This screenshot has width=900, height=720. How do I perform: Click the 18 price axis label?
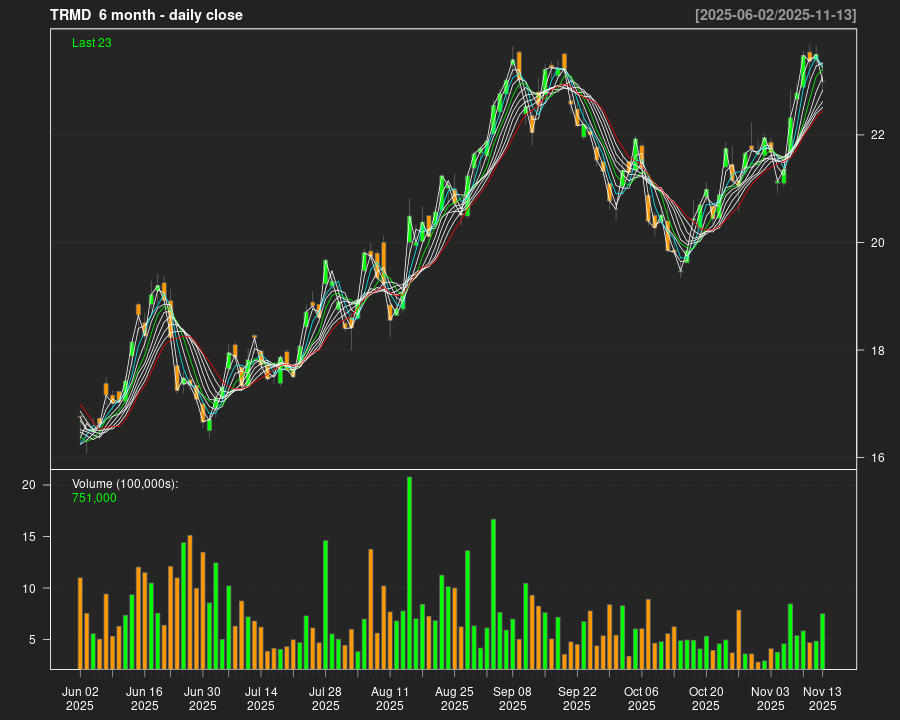[877, 351]
